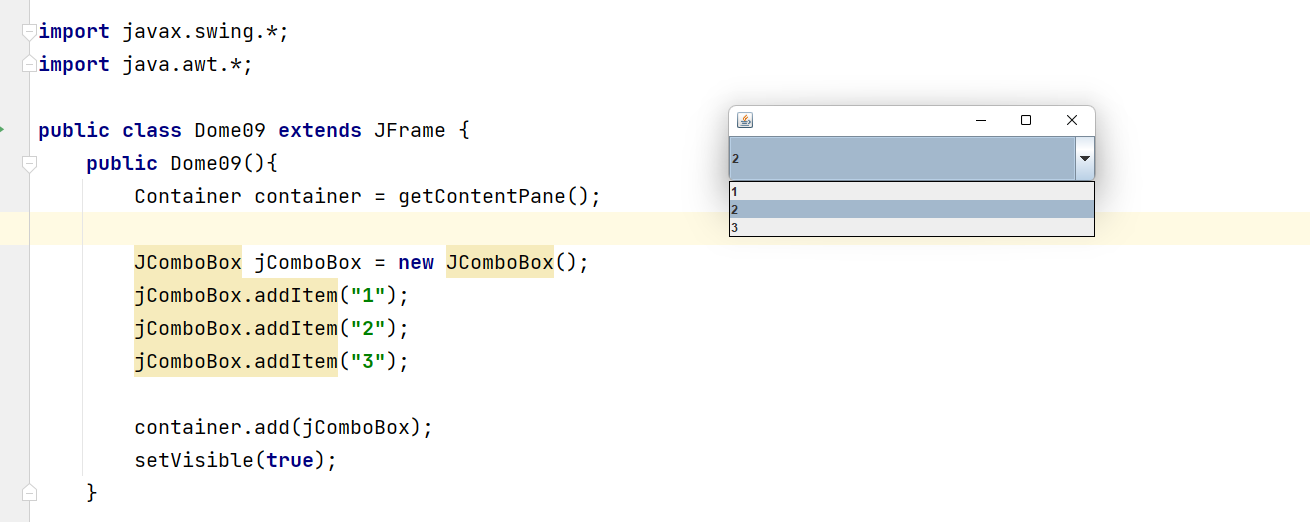This screenshot has height=522, width=1310.
Task: Close the Java JFrame window
Action: coord(1071,120)
